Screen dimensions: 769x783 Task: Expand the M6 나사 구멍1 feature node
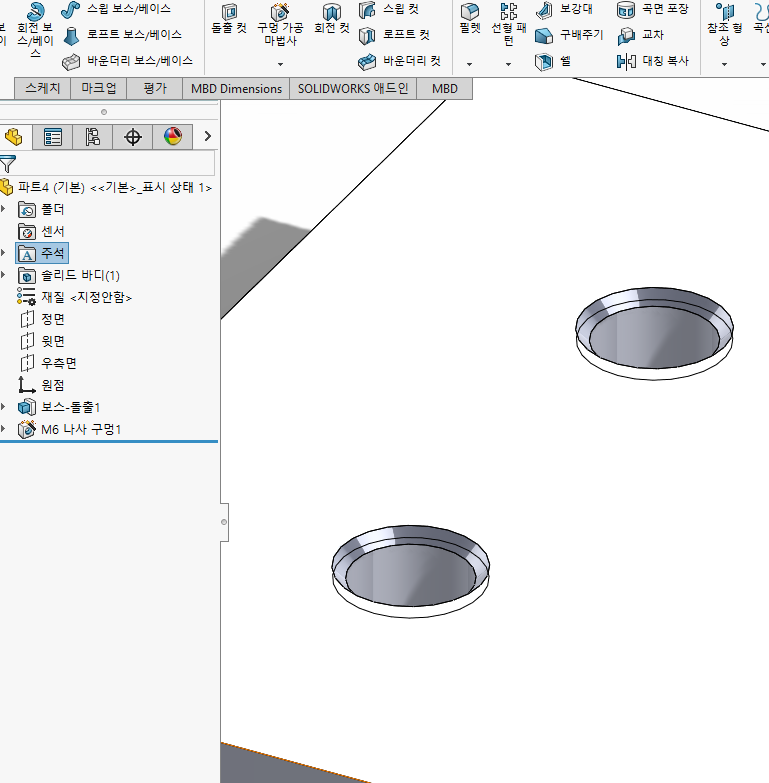3,429
